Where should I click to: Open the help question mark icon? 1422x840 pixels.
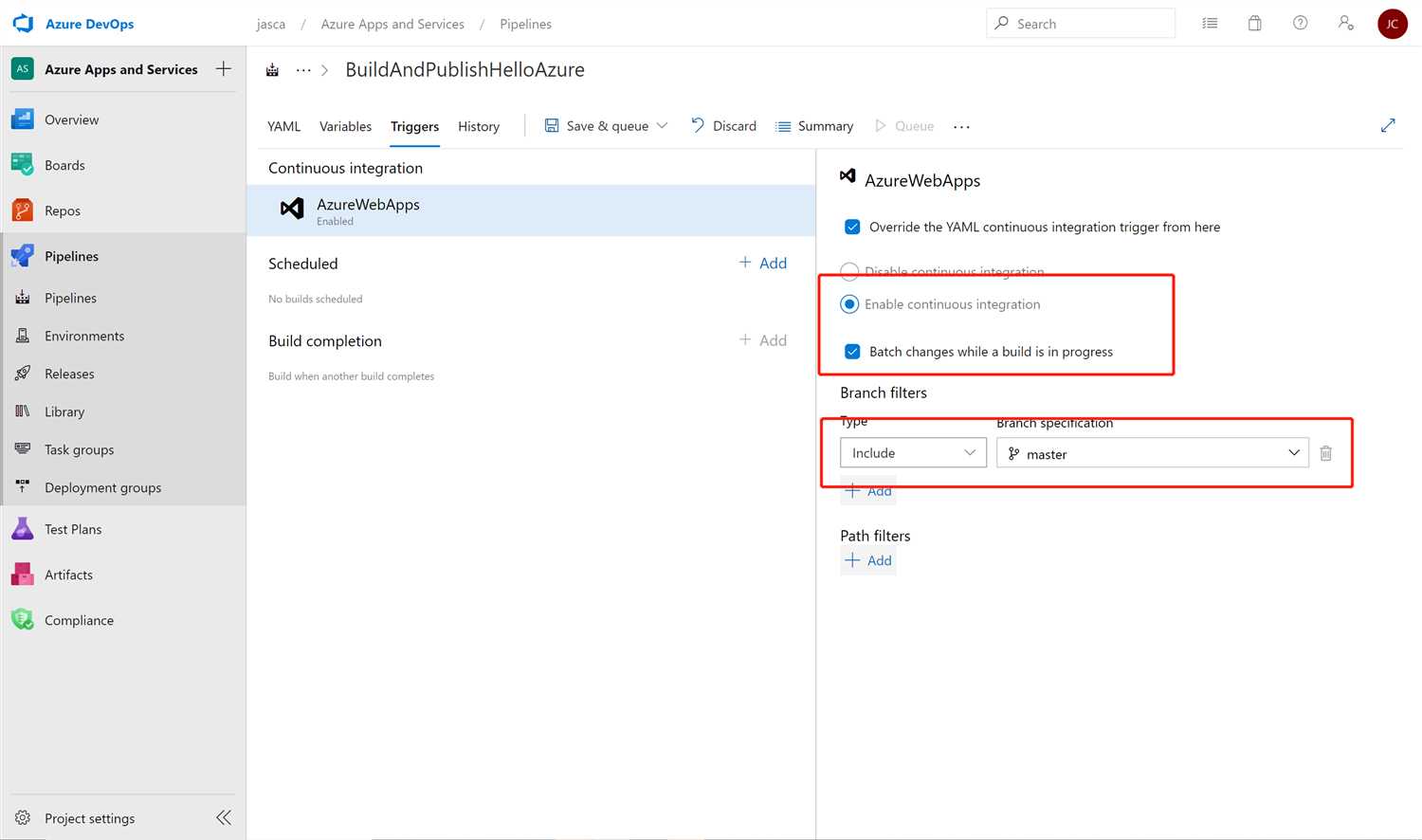[x=1301, y=24]
